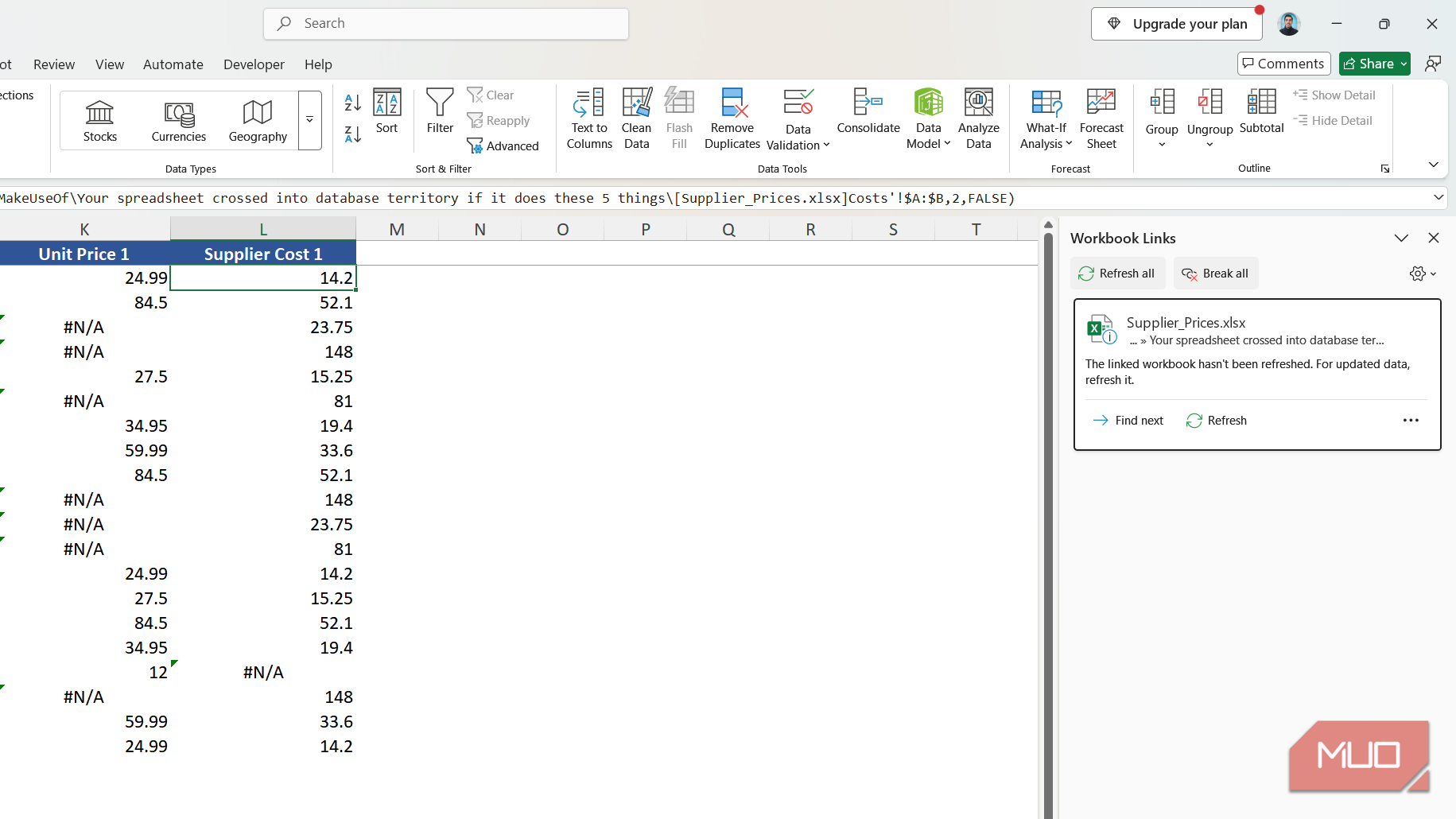Insert Subtotal for the data
This screenshot has width=1456, height=819.
(x=1261, y=111)
